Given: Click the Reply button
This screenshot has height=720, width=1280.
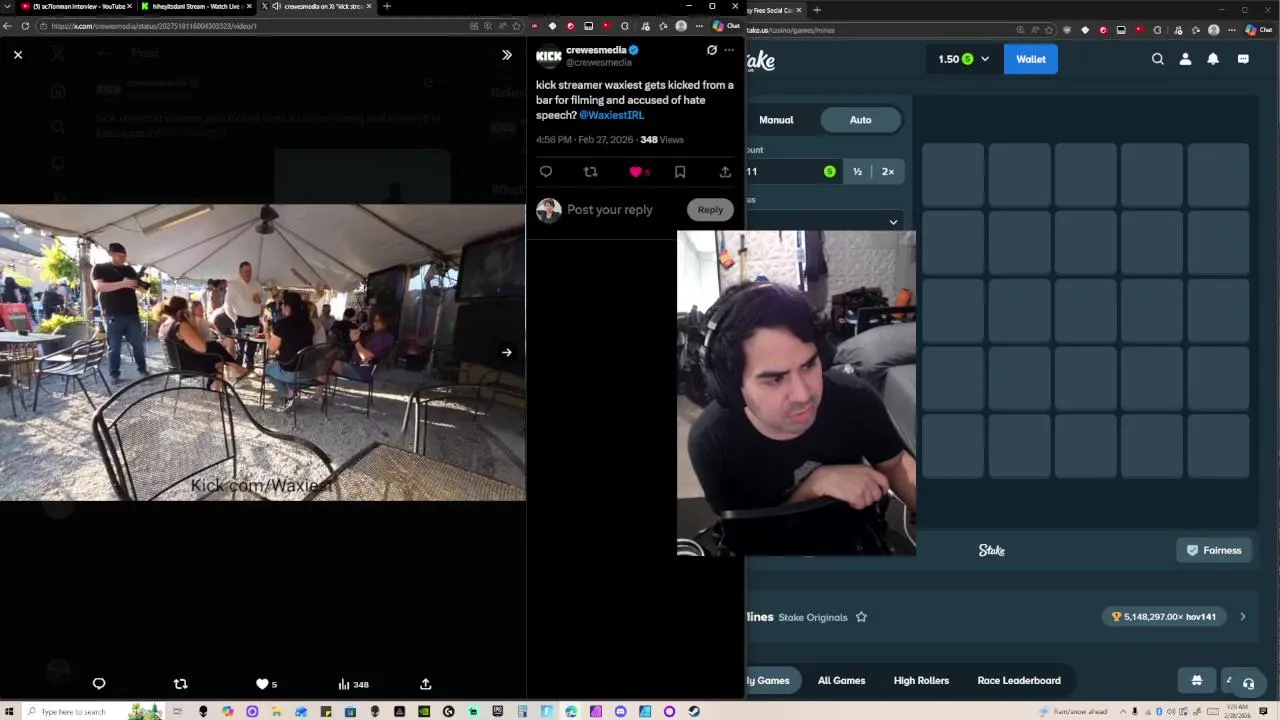Looking at the screenshot, I should (x=710, y=210).
